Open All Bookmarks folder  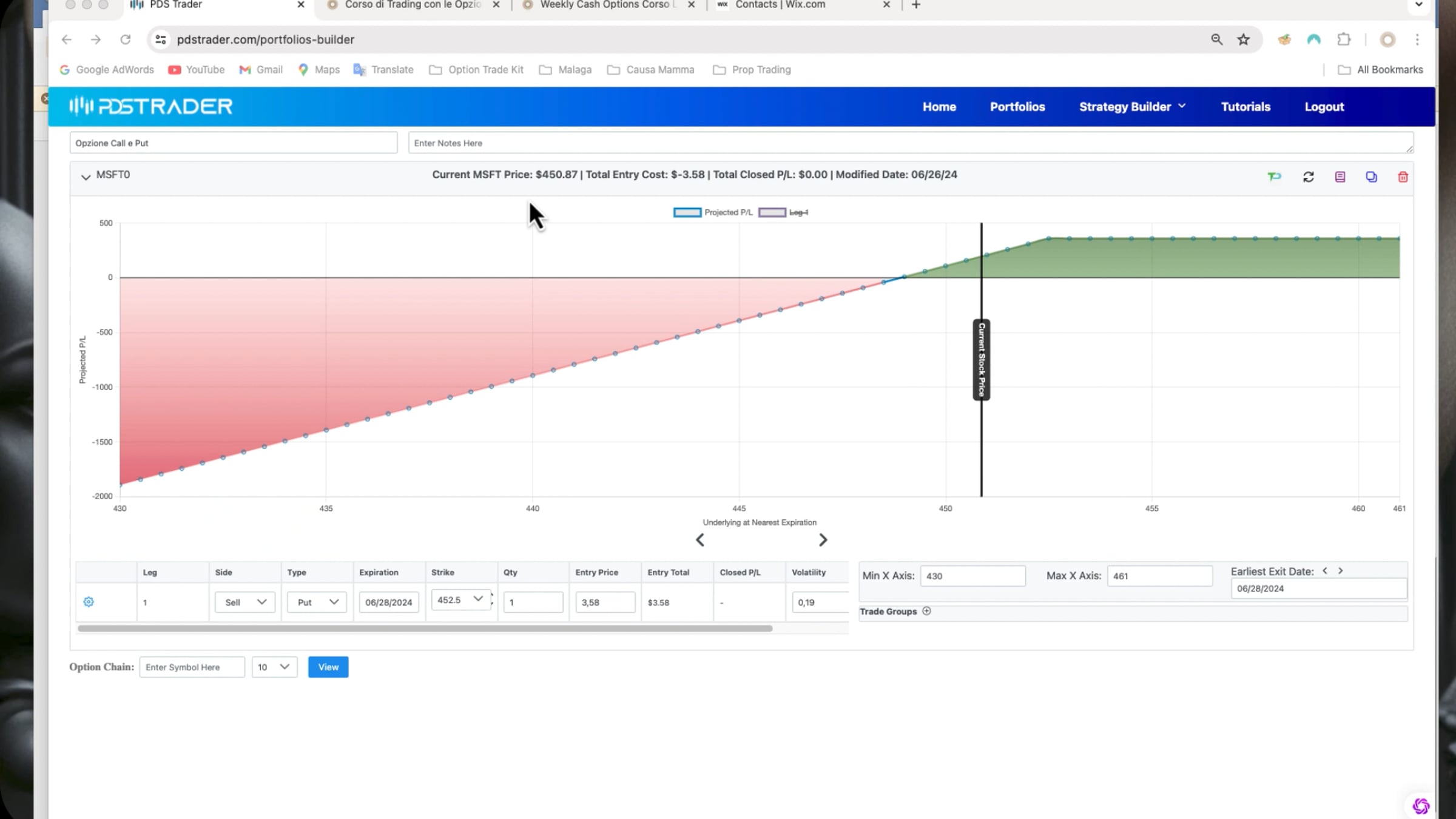click(1380, 70)
